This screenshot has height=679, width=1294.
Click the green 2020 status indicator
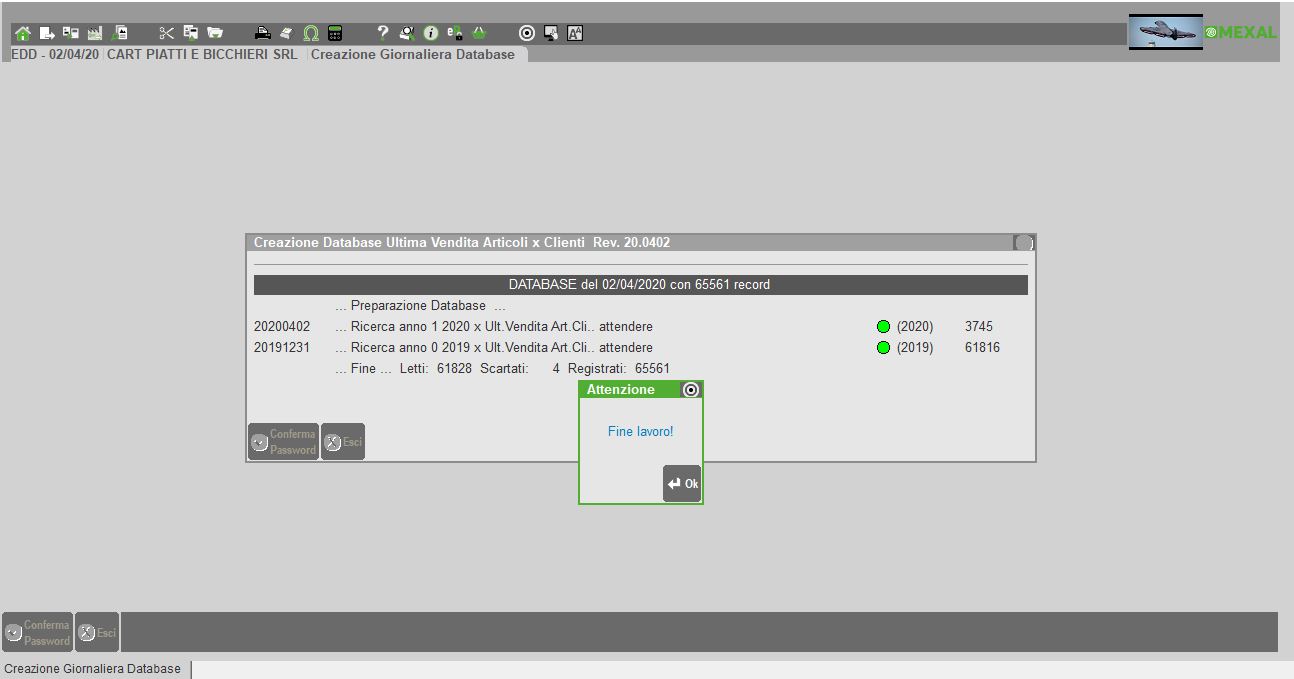(x=883, y=327)
